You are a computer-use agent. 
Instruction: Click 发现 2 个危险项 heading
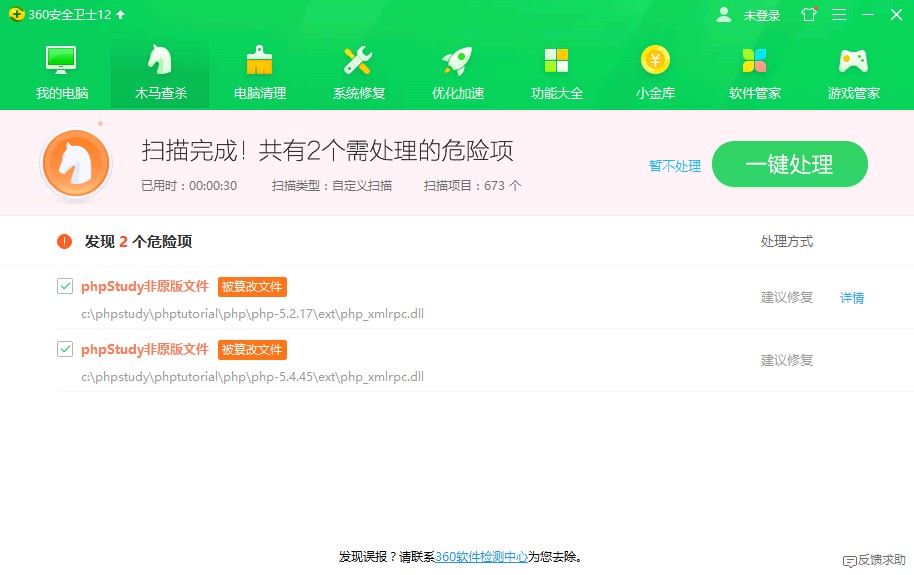tap(138, 241)
